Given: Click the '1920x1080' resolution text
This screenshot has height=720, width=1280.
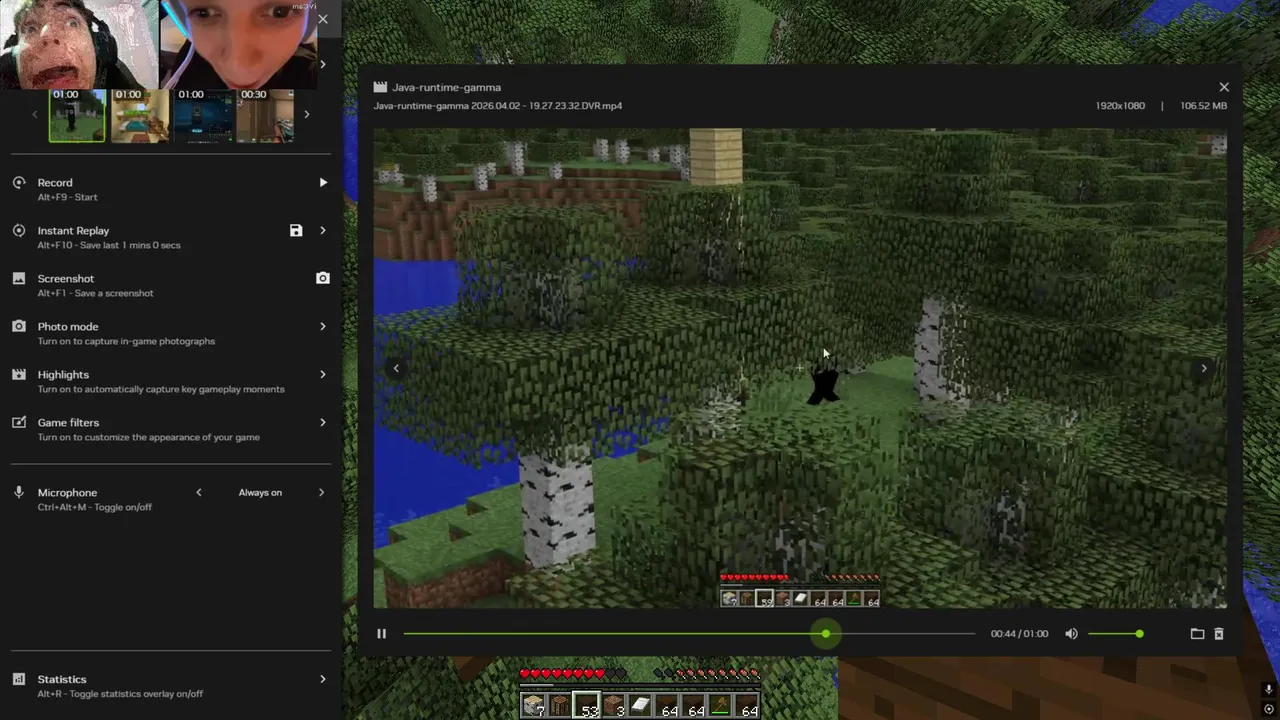Looking at the screenshot, I should coord(1120,106).
